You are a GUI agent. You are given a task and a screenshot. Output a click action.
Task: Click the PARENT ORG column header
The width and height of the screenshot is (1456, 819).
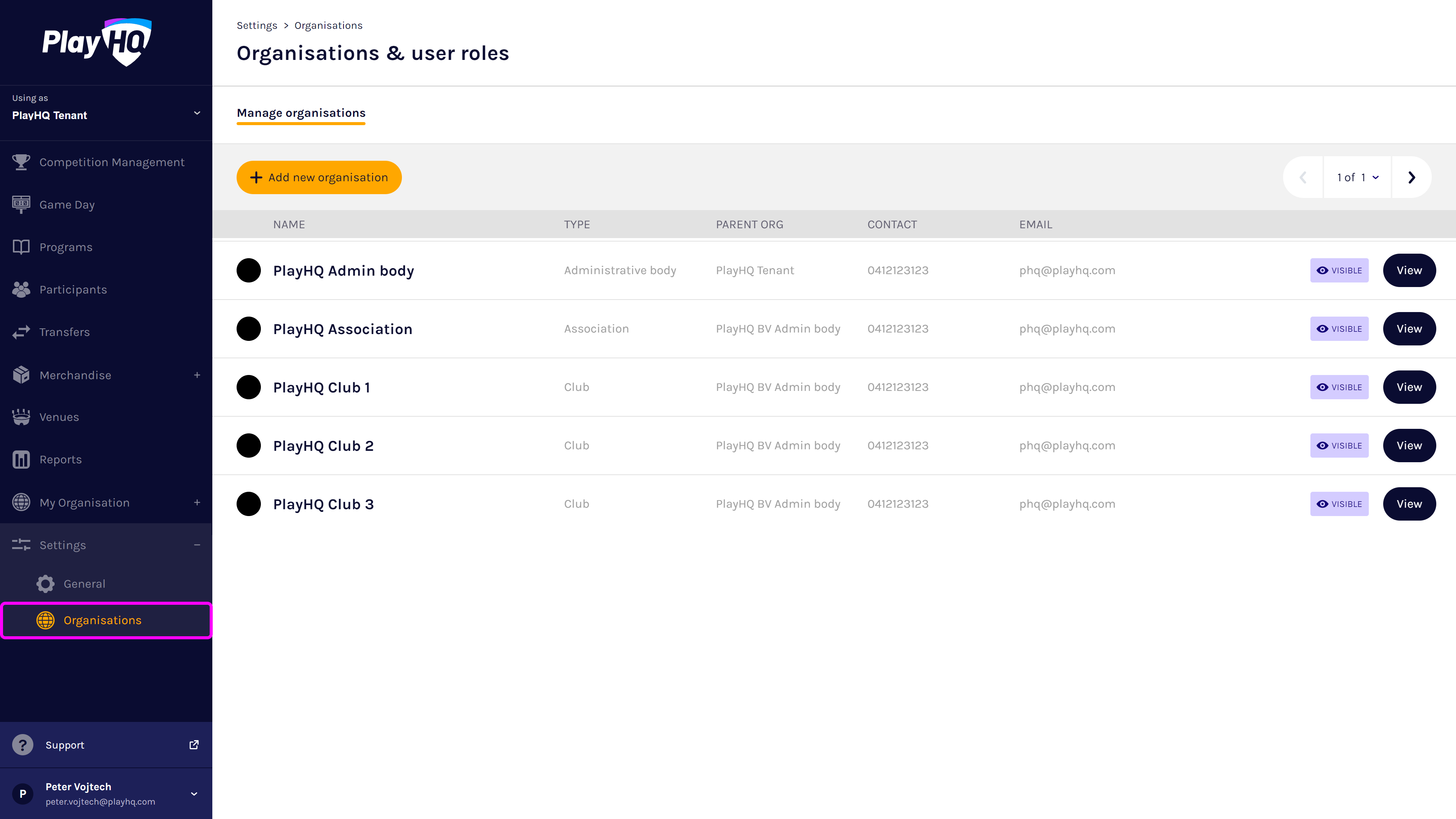(x=750, y=224)
